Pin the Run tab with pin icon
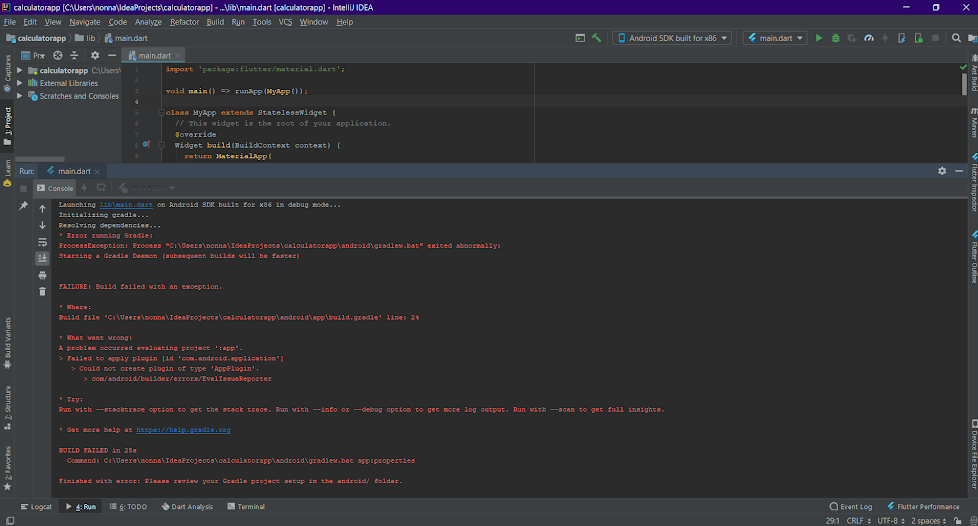 (x=23, y=205)
